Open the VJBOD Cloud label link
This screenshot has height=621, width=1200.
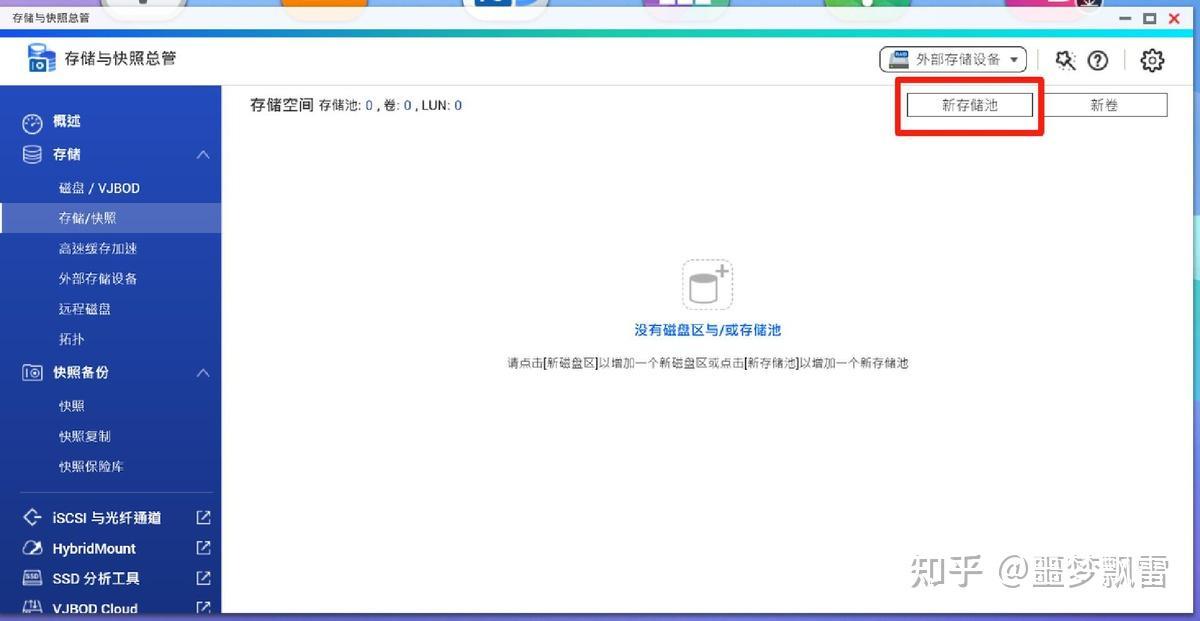(x=95, y=608)
